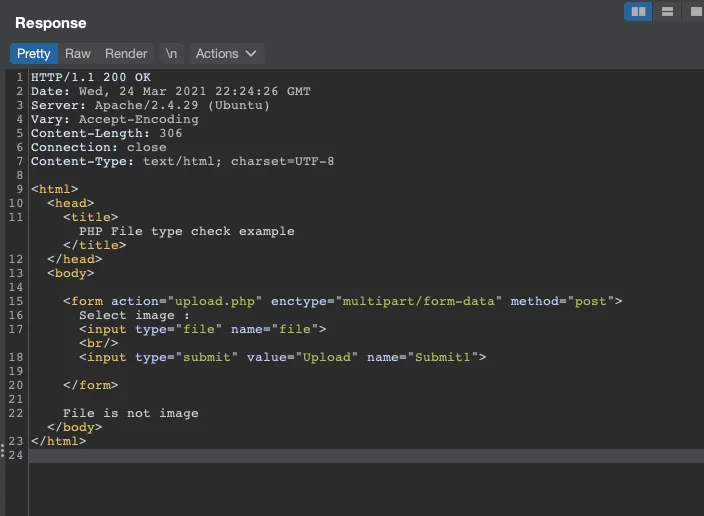Toggle the \n non-printable characters button
The width and height of the screenshot is (704, 516).
pos(171,53)
